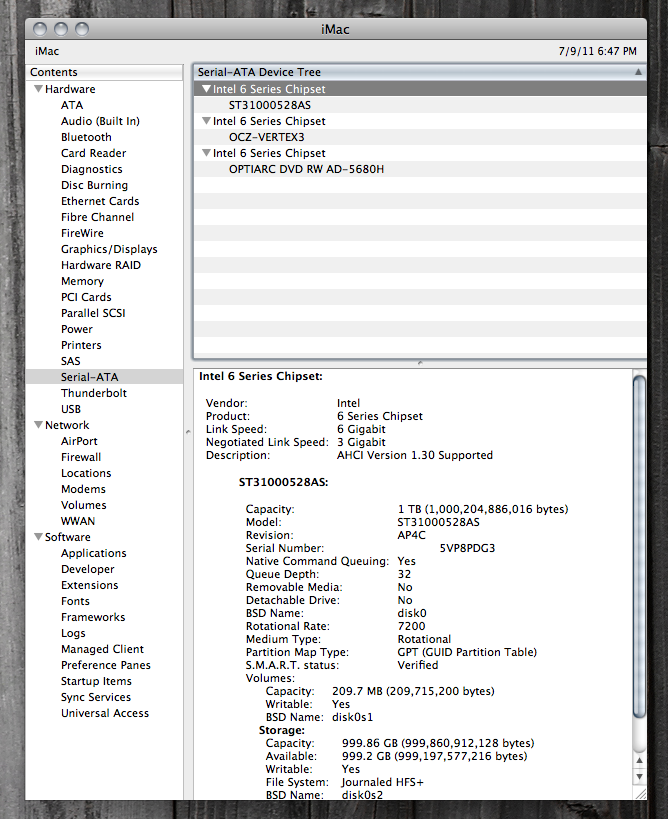Click the horizontal pane divider handle
Image resolution: width=668 pixels, height=819 pixels.
(420, 362)
